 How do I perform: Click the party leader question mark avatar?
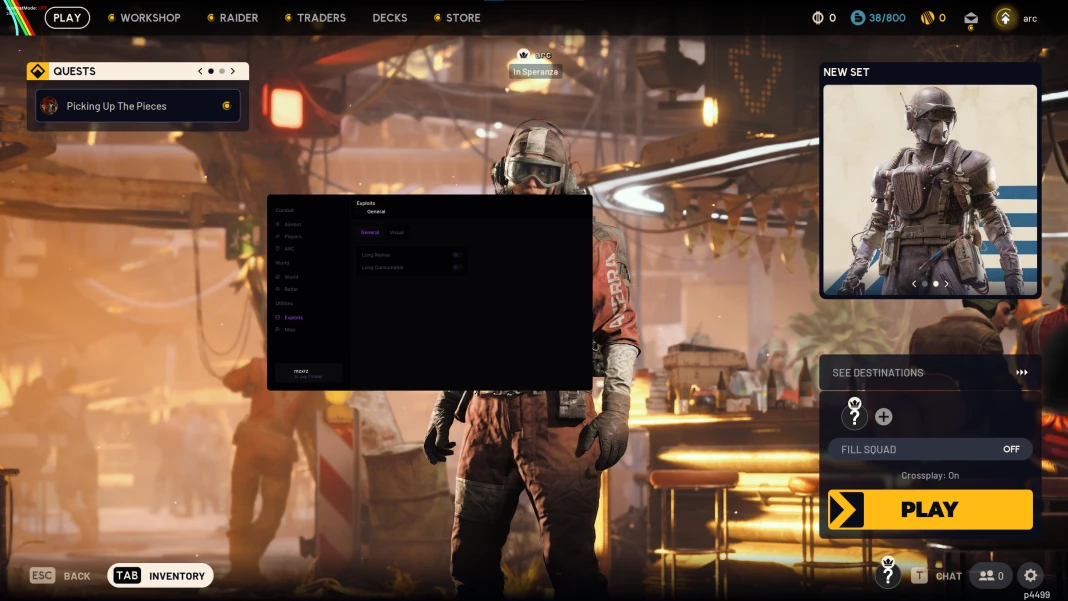coord(854,414)
